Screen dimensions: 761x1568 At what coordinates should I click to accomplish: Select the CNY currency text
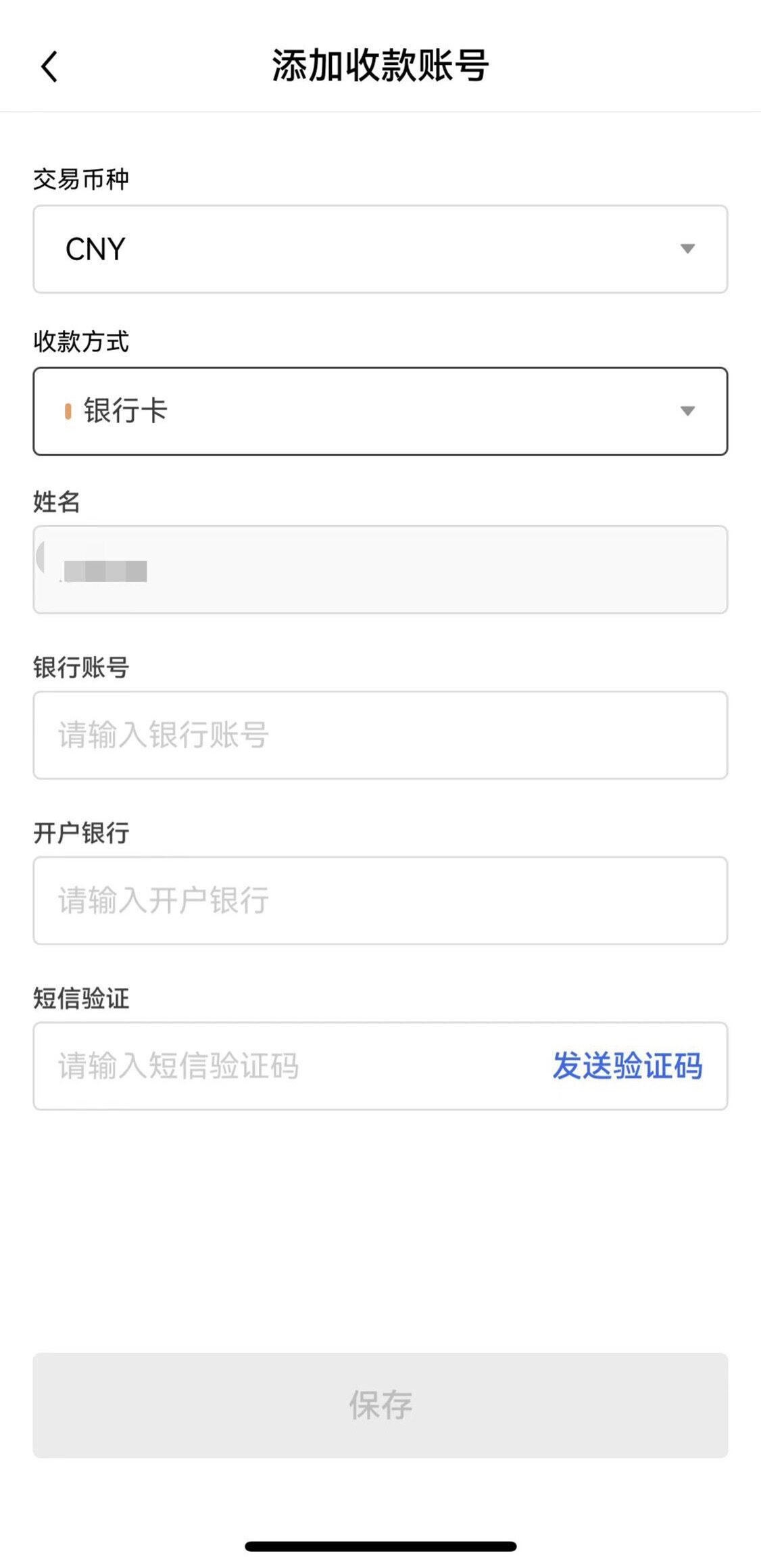click(95, 249)
